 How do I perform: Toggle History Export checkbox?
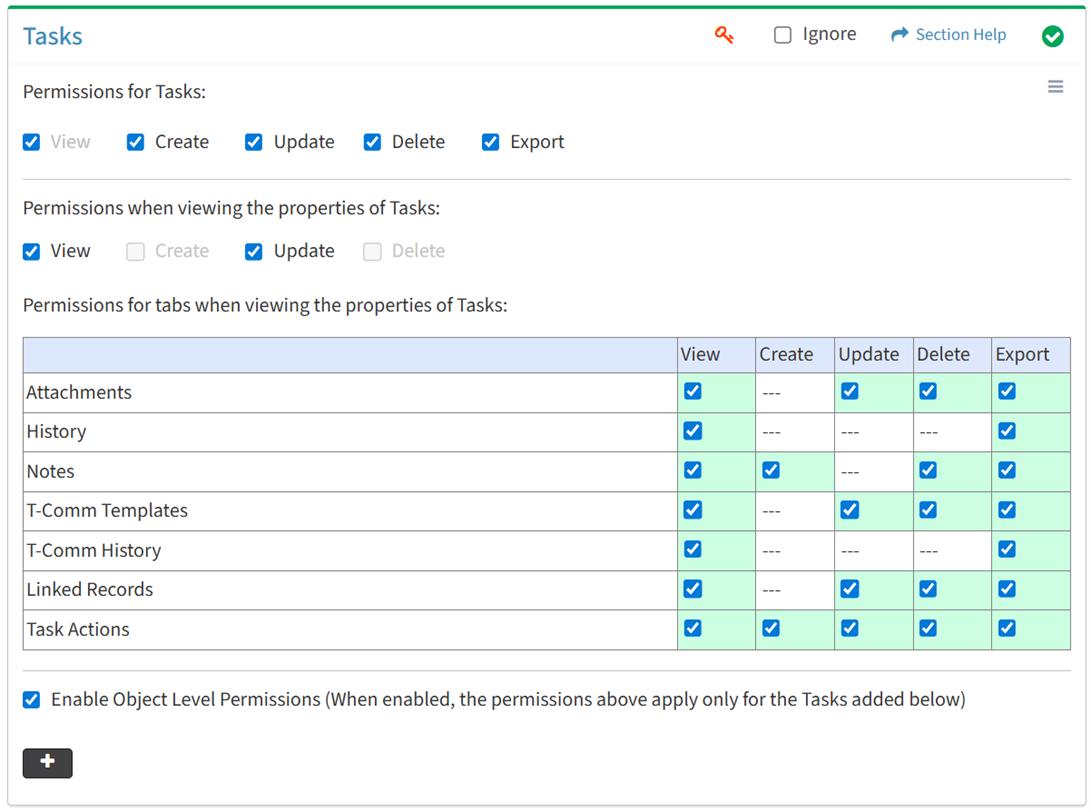[1007, 431]
